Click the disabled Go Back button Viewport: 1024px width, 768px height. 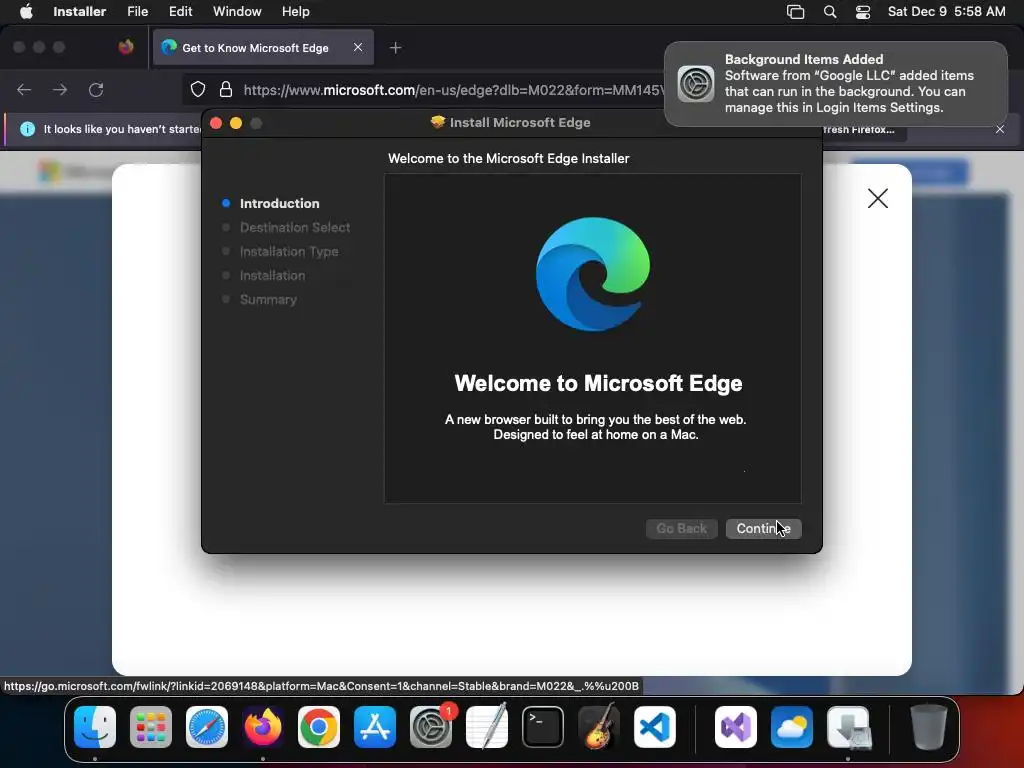pos(681,528)
